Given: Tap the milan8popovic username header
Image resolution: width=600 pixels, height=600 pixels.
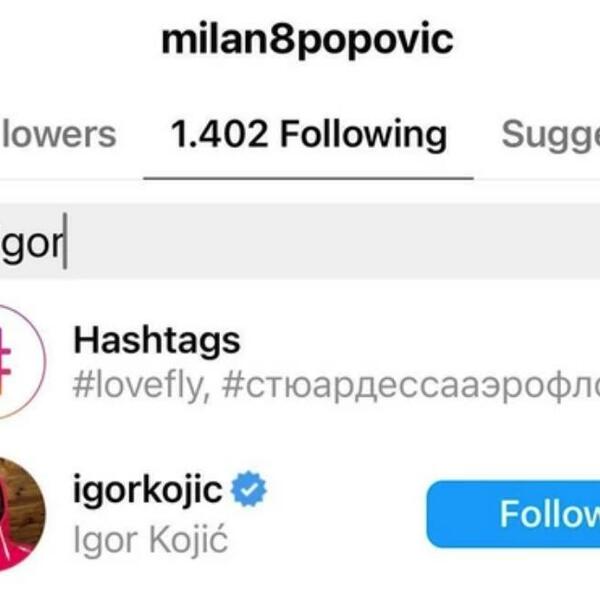Looking at the screenshot, I should pos(308,40).
